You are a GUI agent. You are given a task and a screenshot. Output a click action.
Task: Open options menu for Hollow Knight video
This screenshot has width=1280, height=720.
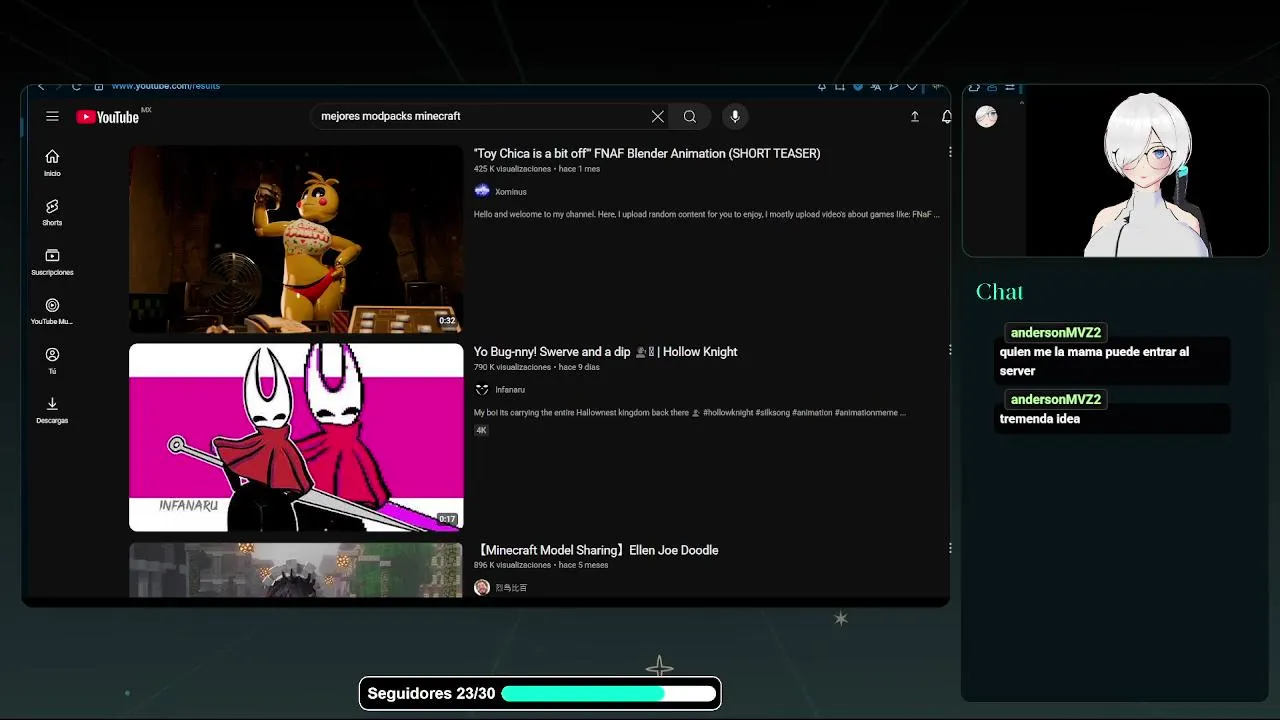point(949,350)
